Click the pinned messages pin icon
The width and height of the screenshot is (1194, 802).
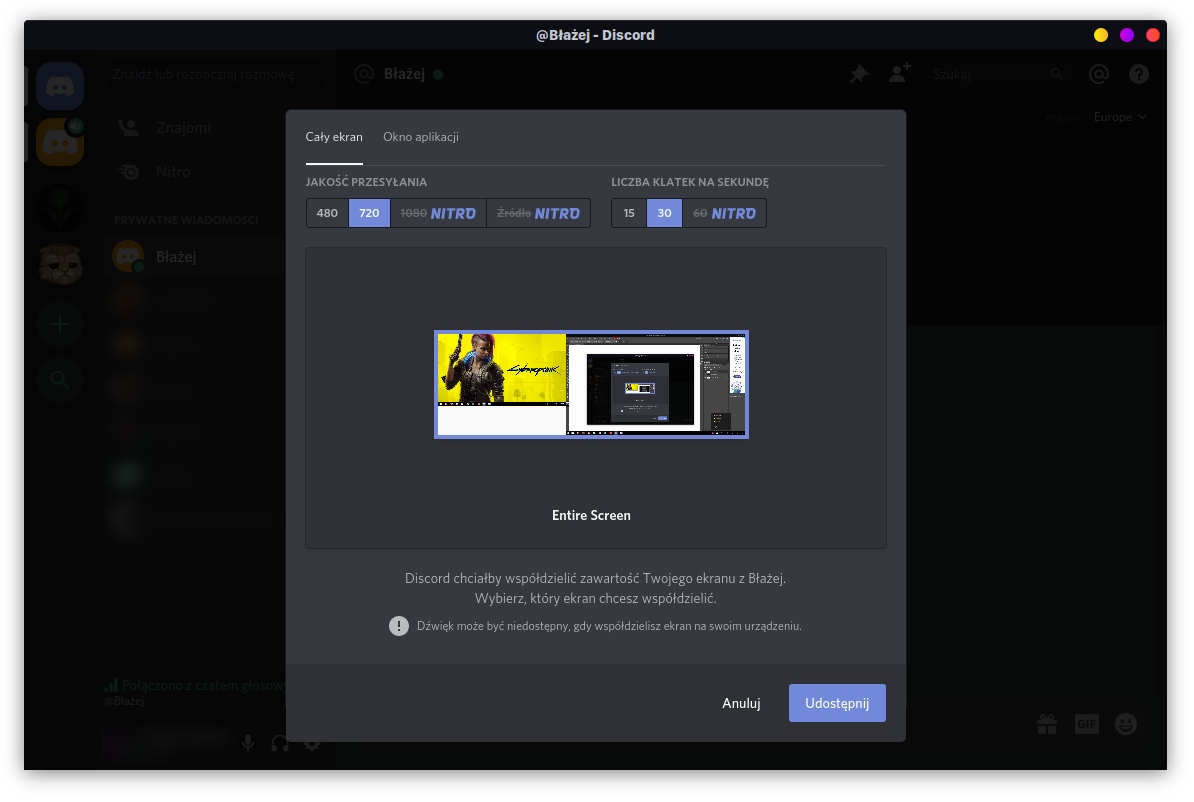click(859, 74)
